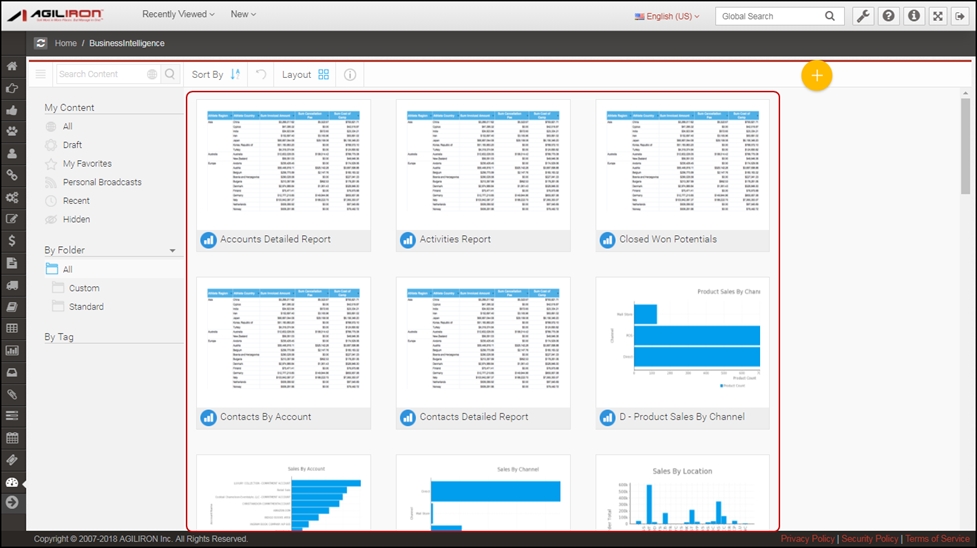Open My Favorites in My Content
The height and width of the screenshot is (548, 977).
point(87,163)
